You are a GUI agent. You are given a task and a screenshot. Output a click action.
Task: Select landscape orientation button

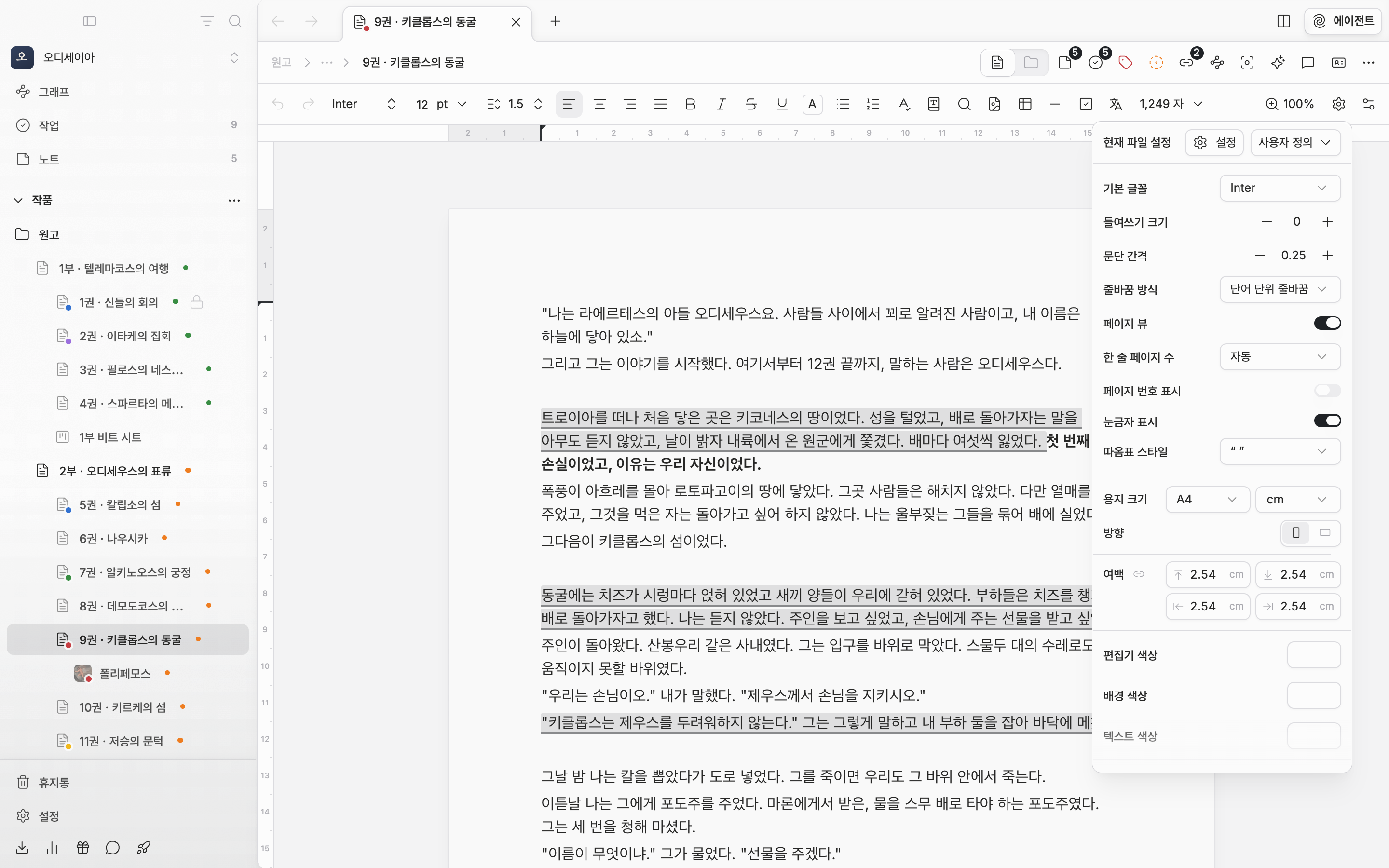tap(1325, 533)
